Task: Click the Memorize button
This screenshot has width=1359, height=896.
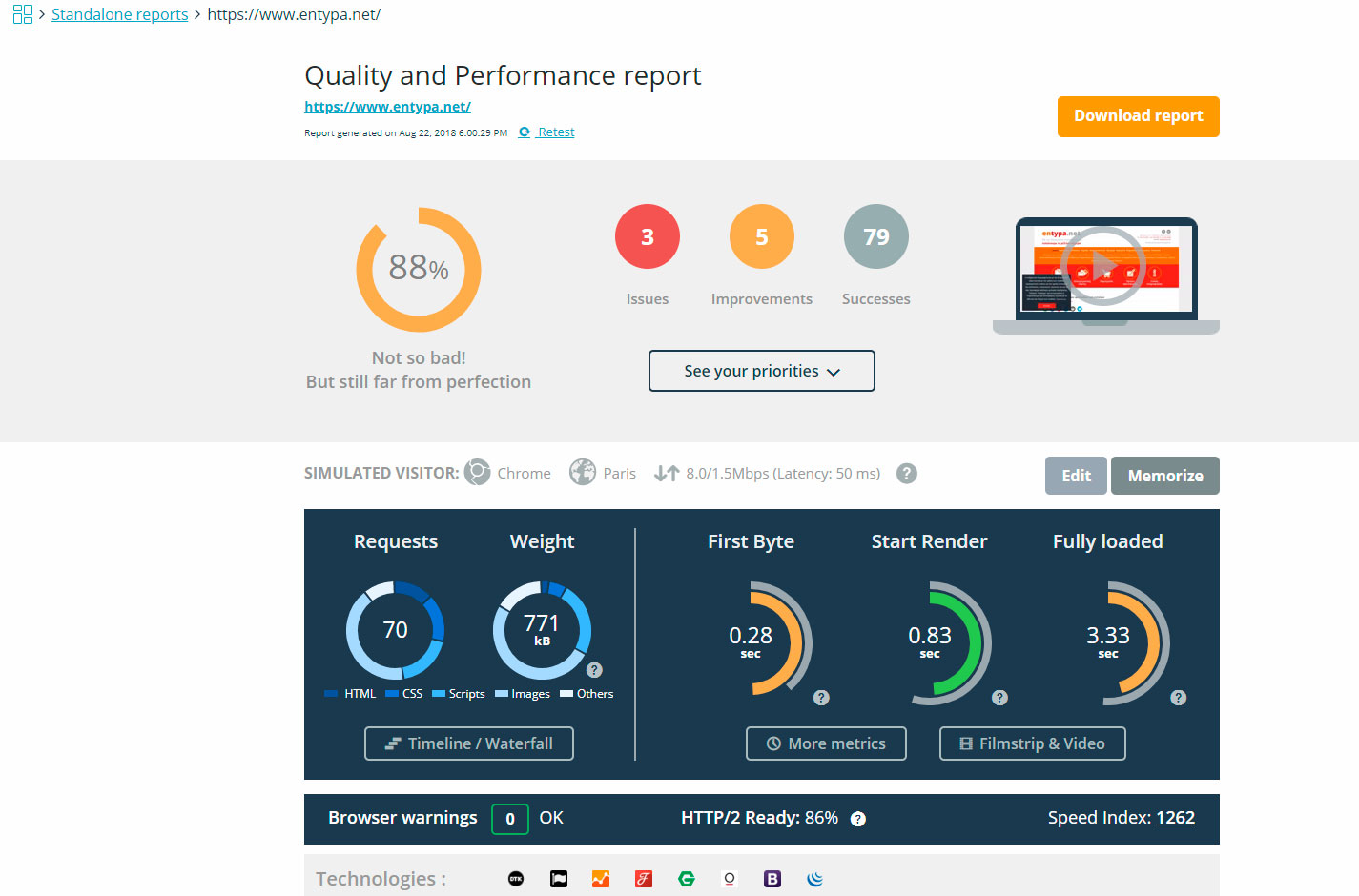Action: click(x=1164, y=476)
